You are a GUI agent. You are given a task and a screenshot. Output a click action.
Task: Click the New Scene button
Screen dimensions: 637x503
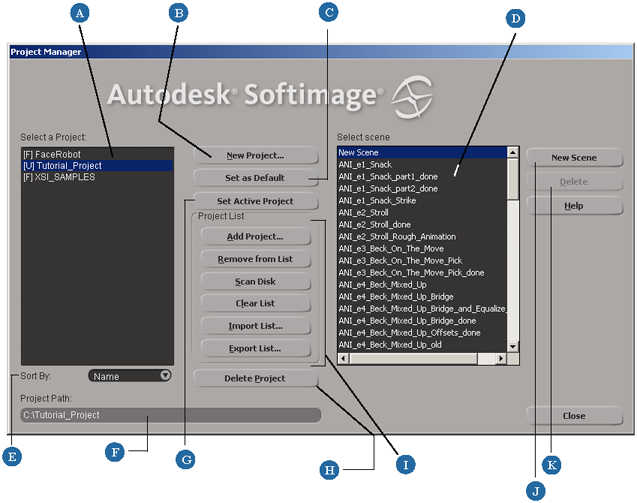[x=574, y=158]
